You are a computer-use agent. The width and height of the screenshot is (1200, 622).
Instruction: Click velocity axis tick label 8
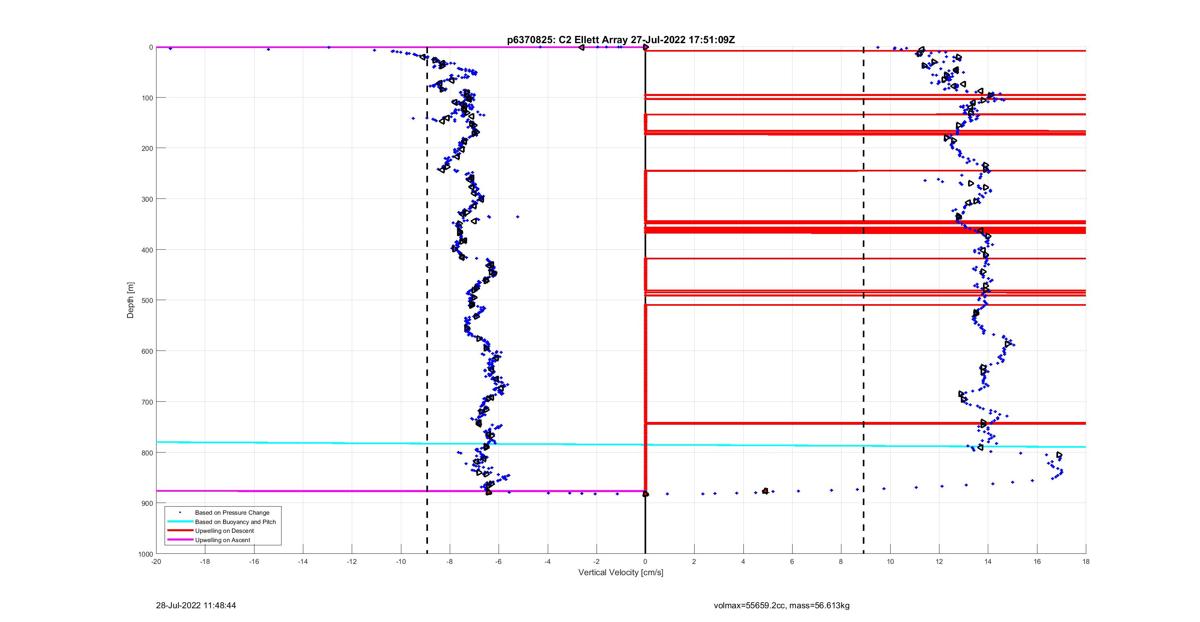[x=841, y=562]
